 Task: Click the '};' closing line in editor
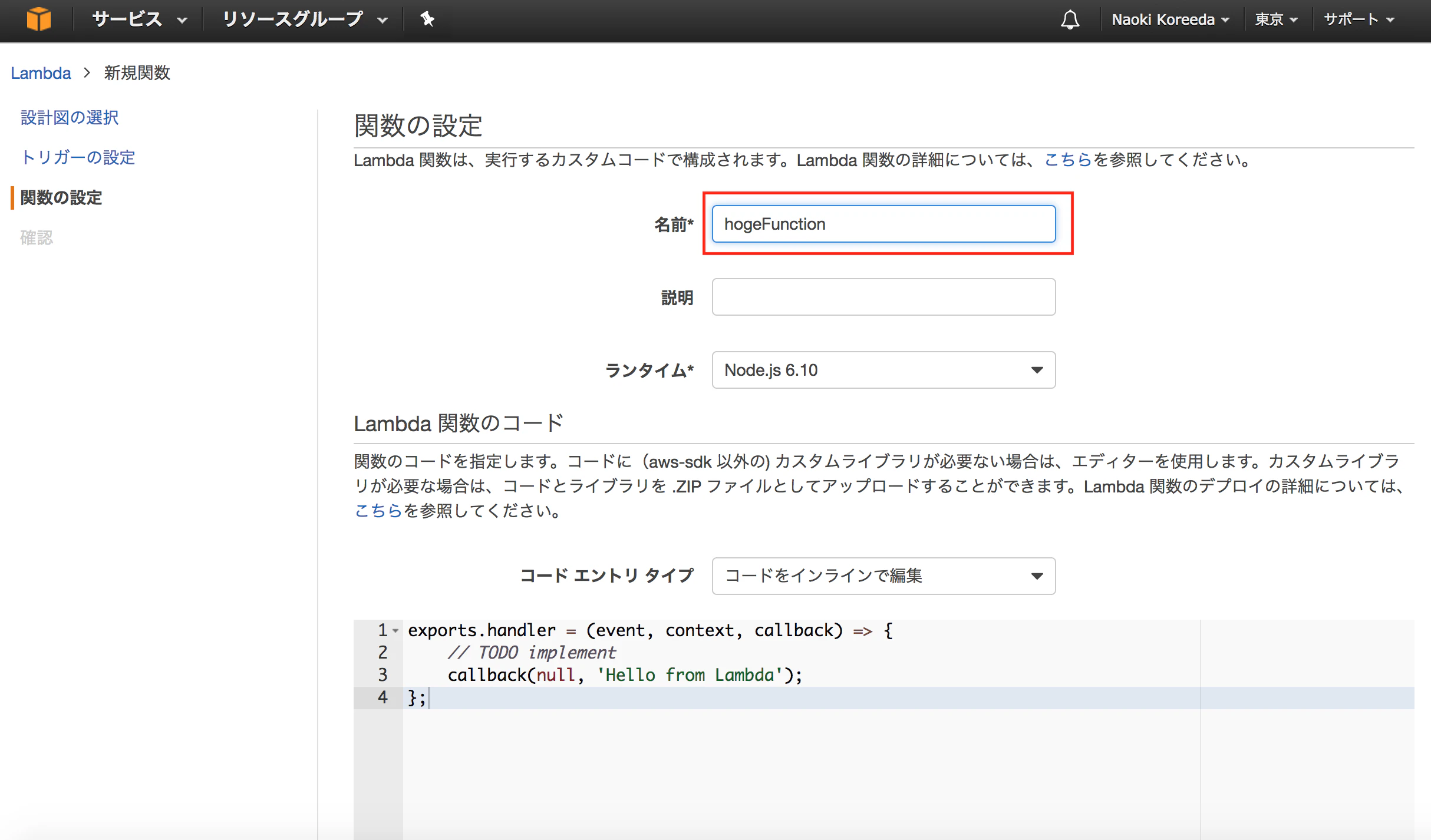(417, 697)
